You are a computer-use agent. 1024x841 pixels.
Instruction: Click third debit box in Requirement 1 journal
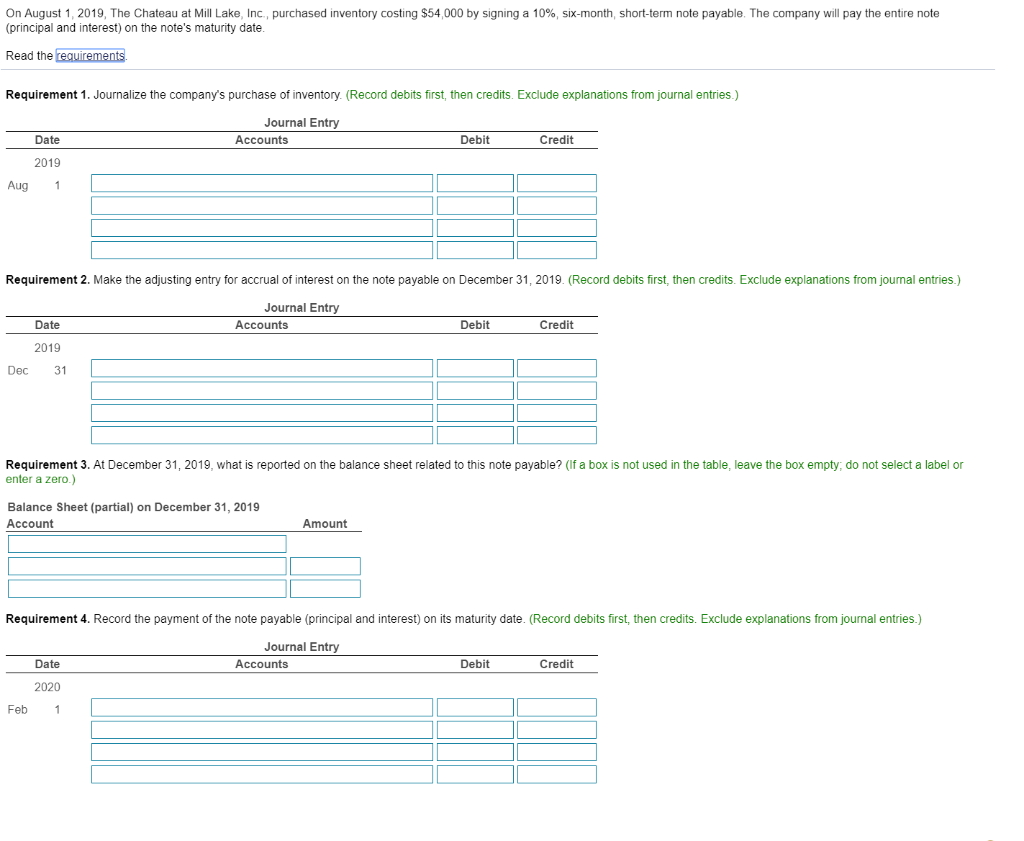click(475, 228)
